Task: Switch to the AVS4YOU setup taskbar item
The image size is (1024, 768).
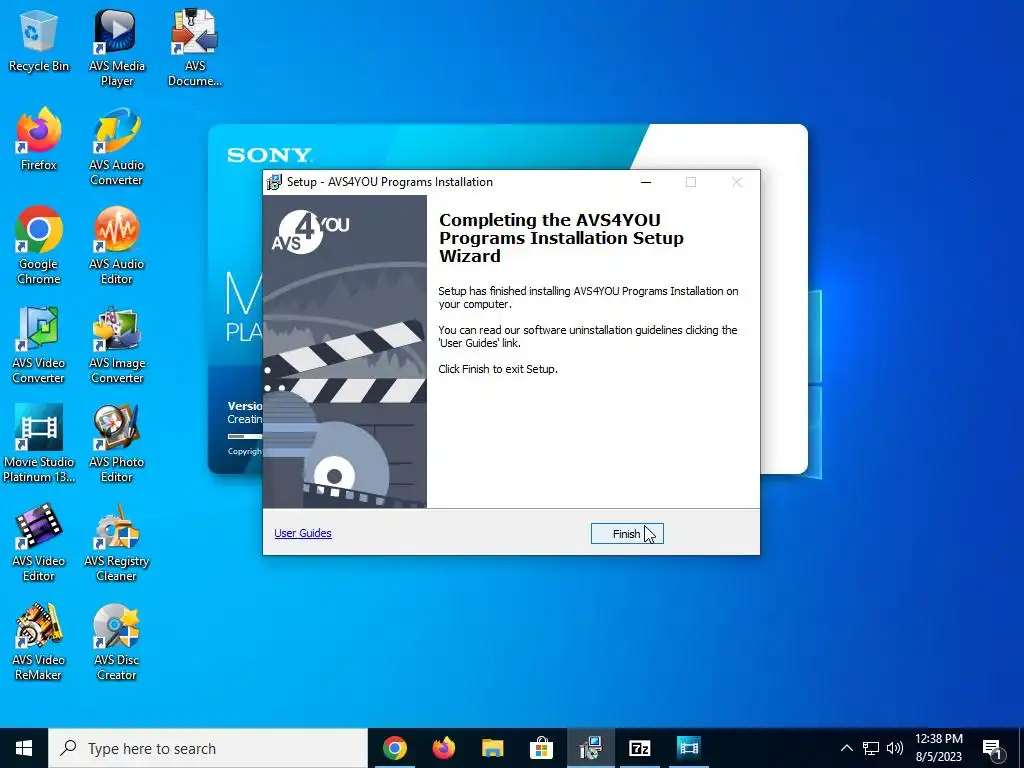Action: (x=590, y=748)
